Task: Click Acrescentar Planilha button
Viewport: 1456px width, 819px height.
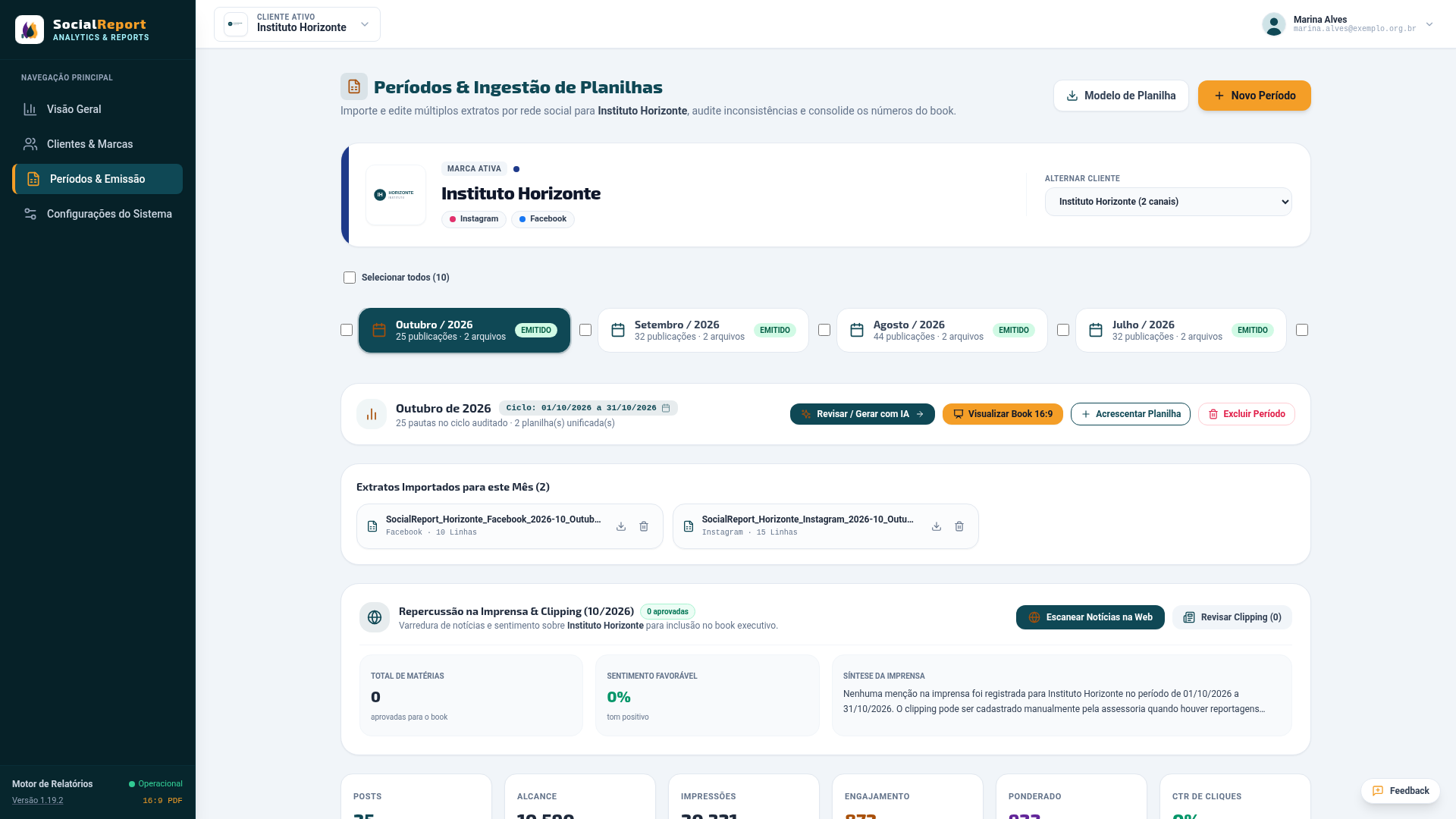Action: pyautogui.click(x=1131, y=414)
